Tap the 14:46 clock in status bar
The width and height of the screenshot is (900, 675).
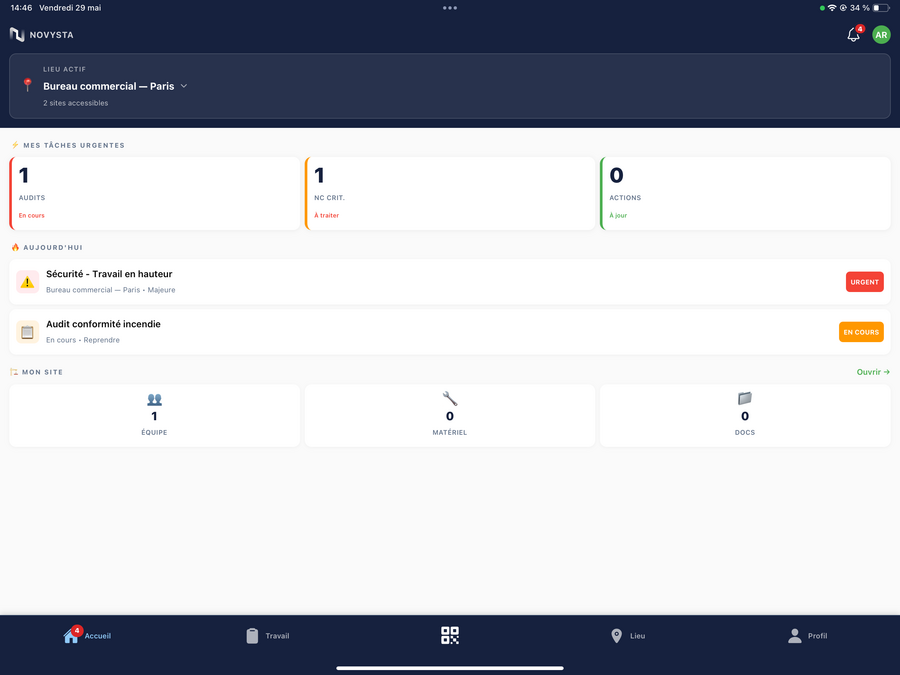click(21, 8)
